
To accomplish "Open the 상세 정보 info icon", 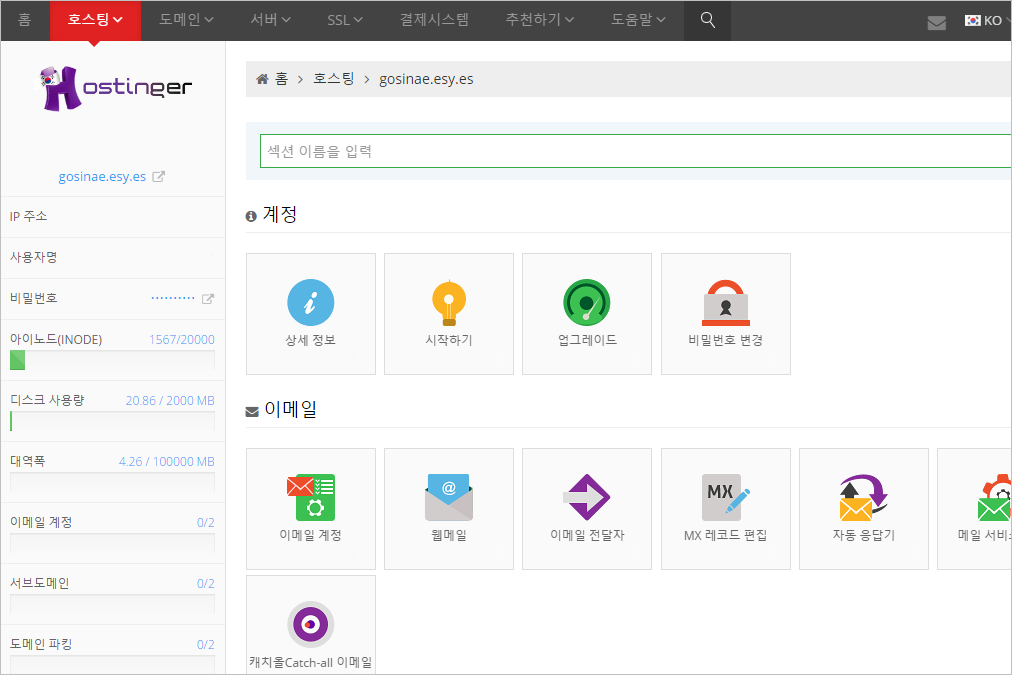I will pos(310,303).
